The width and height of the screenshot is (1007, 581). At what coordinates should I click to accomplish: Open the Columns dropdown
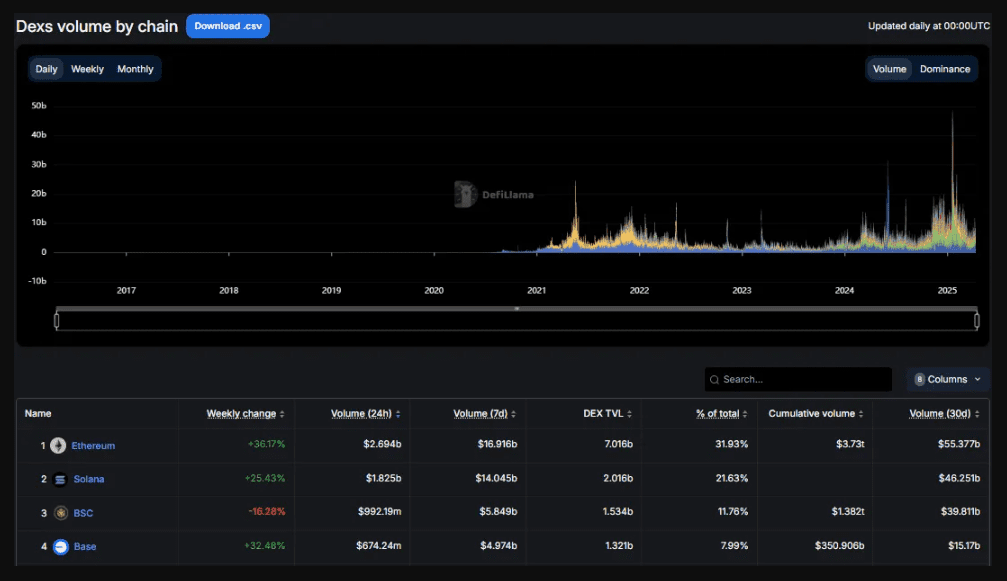[948, 379]
